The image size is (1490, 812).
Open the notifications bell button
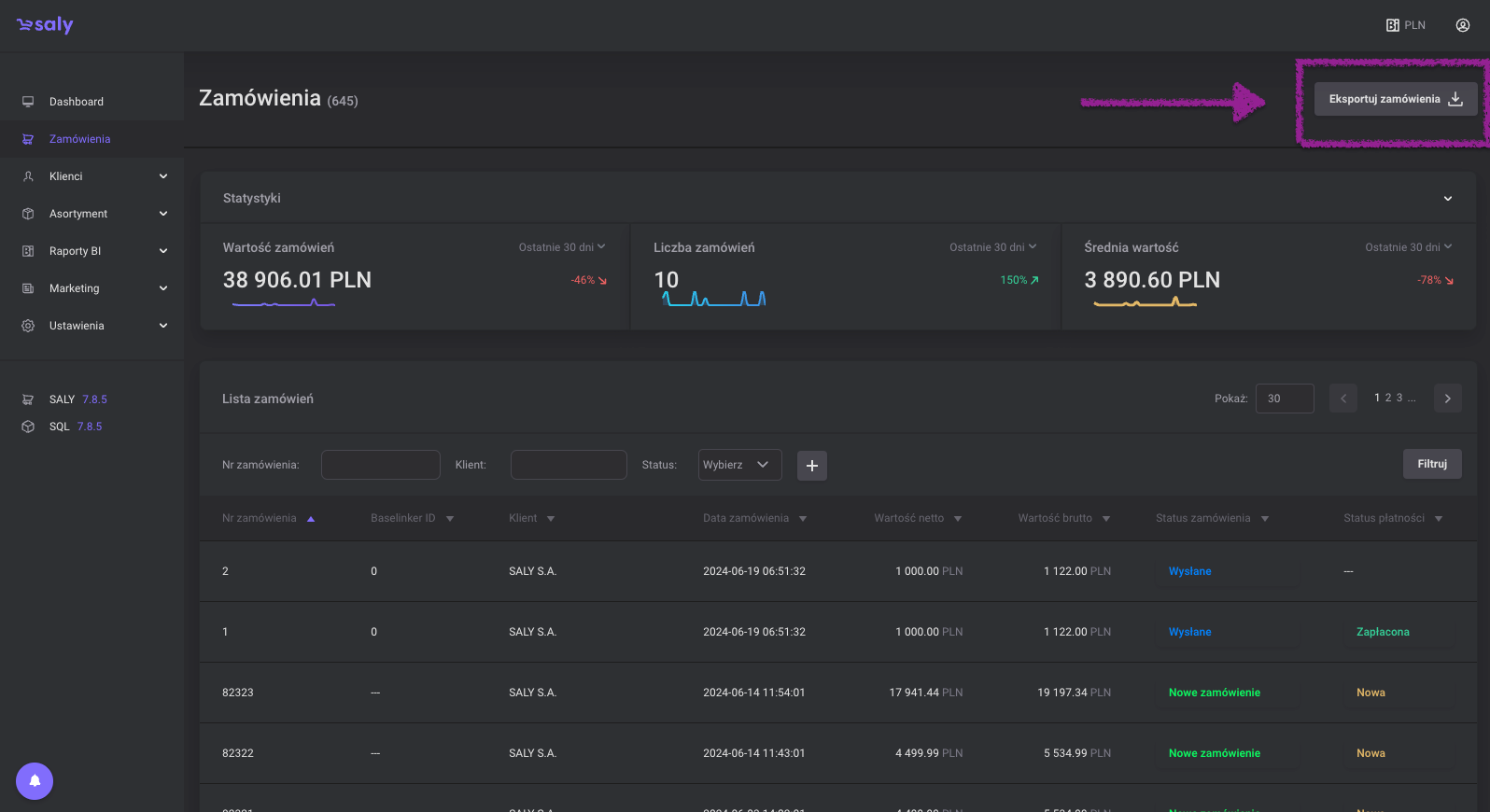[x=35, y=781]
